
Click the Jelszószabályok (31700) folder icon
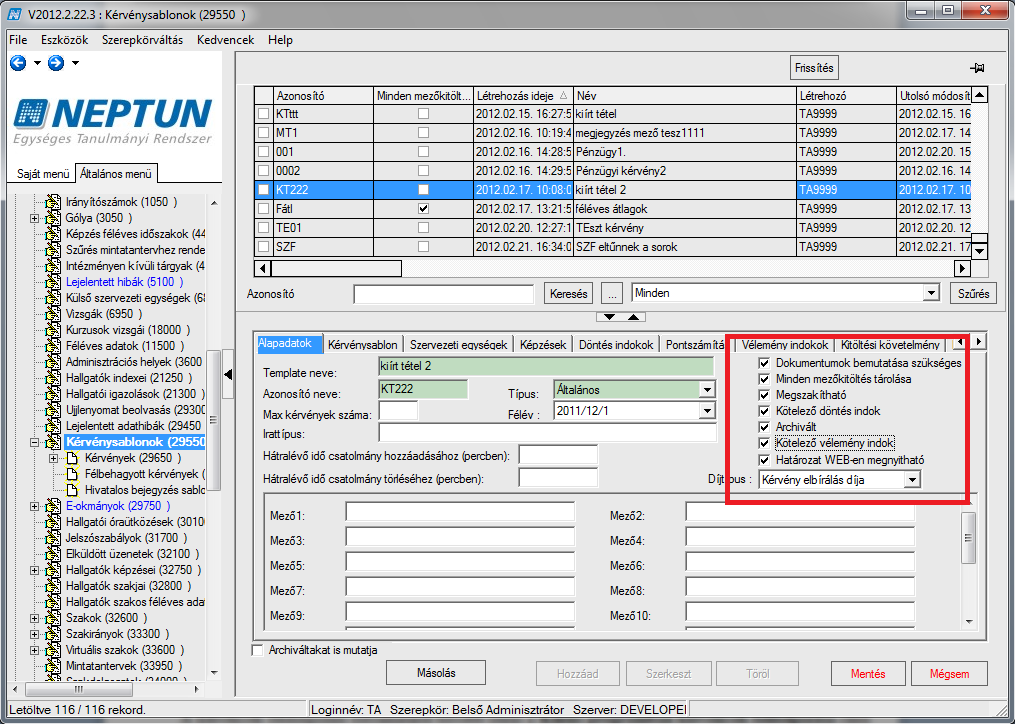click(x=53, y=538)
